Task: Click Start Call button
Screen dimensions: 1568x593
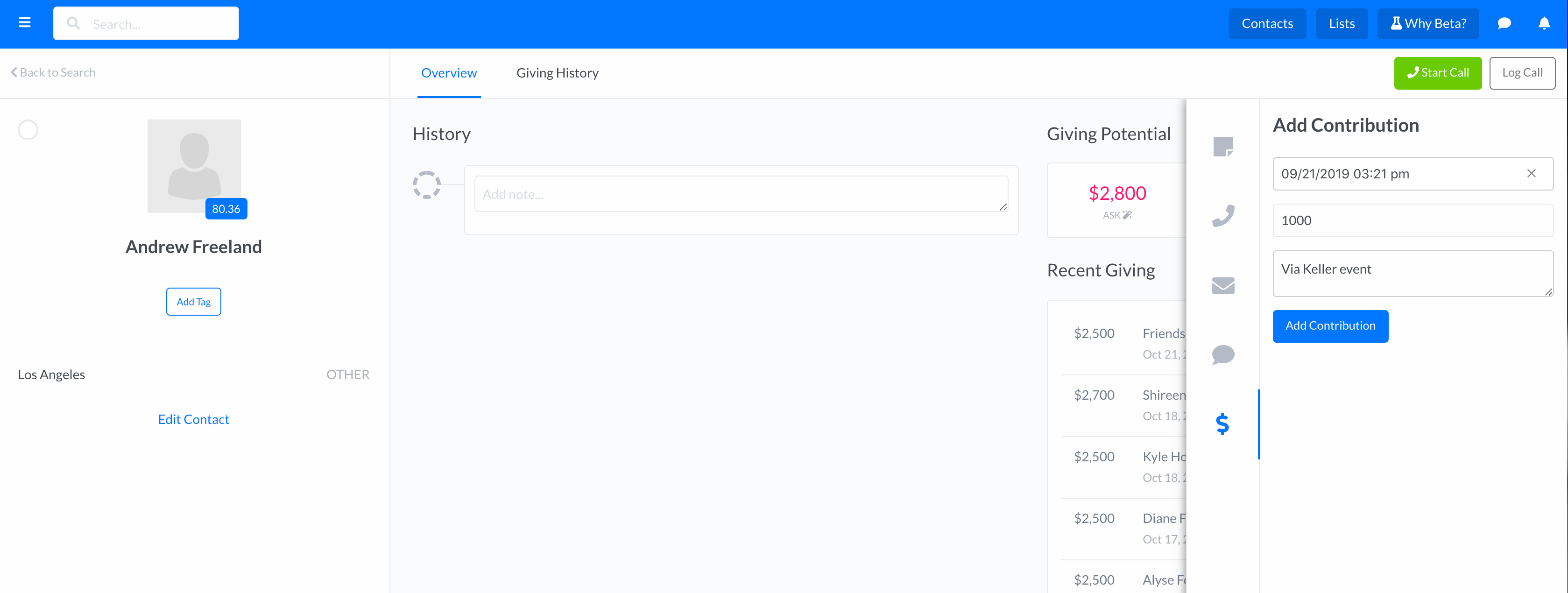Action: pyautogui.click(x=1438, y=73)
